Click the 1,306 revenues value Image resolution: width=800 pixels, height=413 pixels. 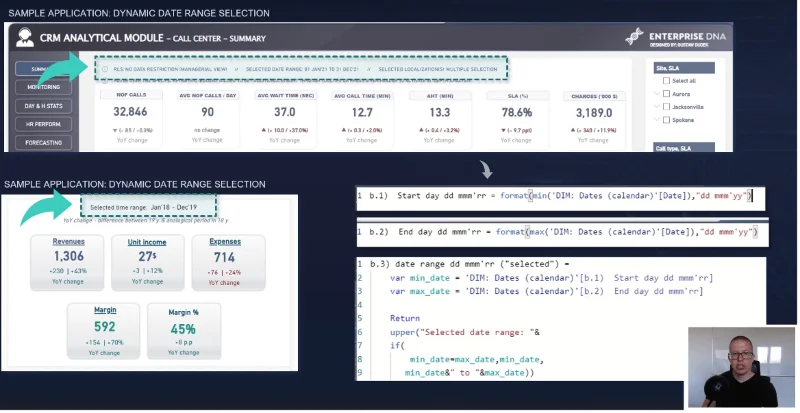point(68,256)
